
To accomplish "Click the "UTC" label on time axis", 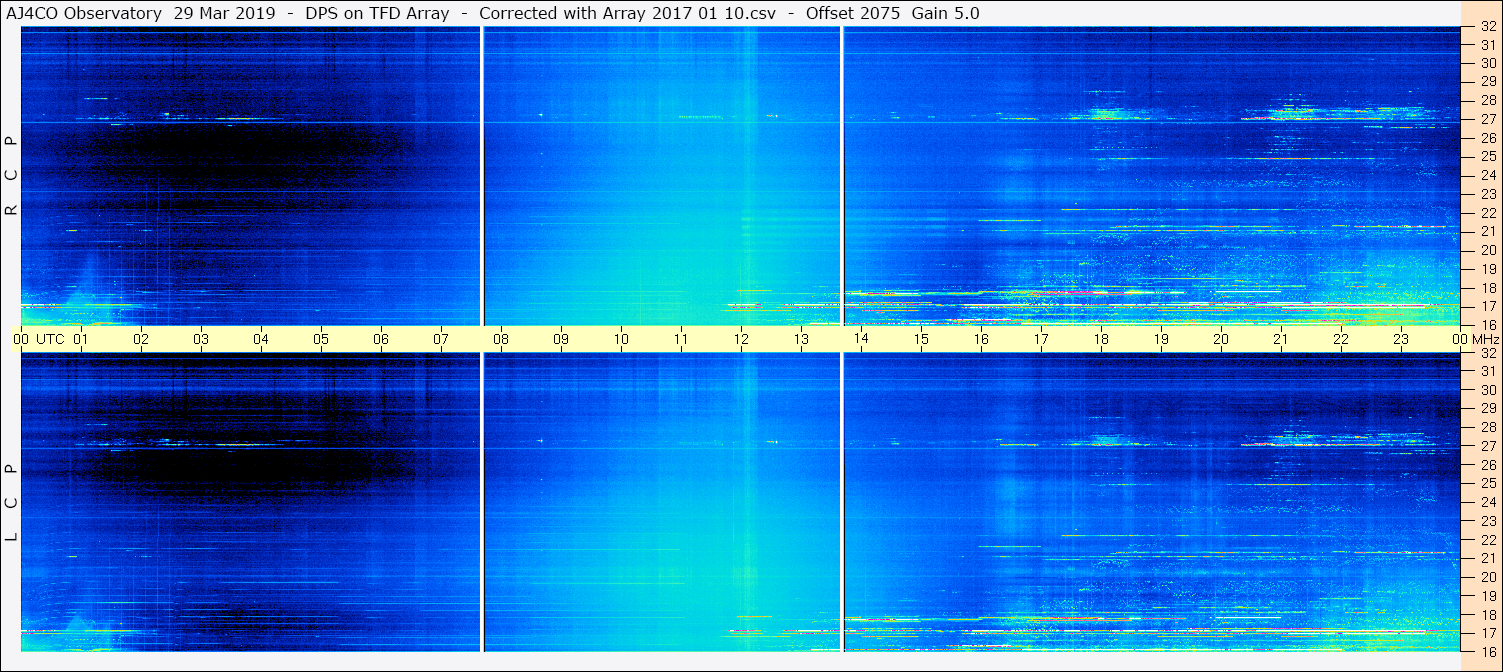I will pos(50,339).
